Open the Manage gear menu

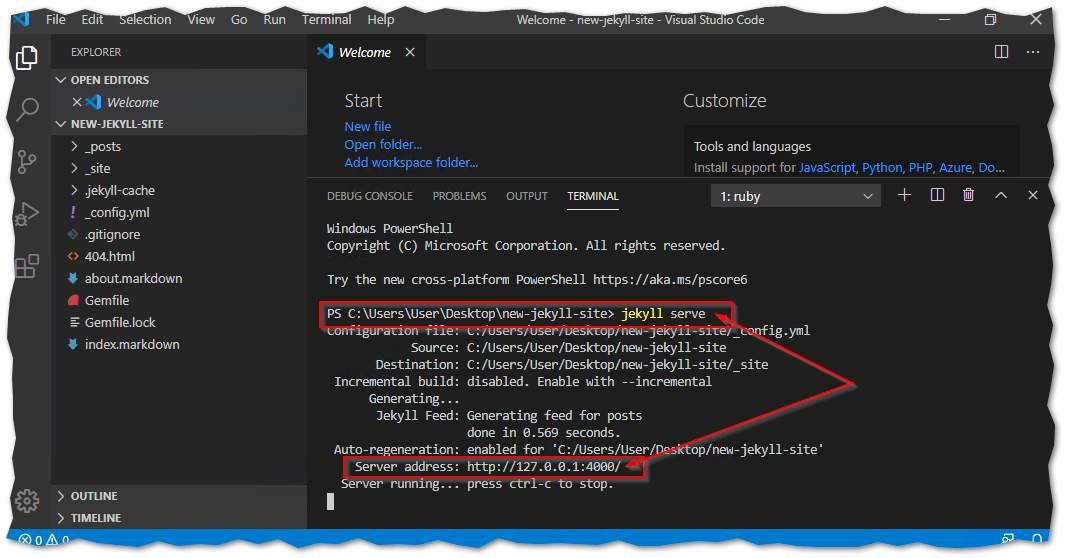point(27,501)
